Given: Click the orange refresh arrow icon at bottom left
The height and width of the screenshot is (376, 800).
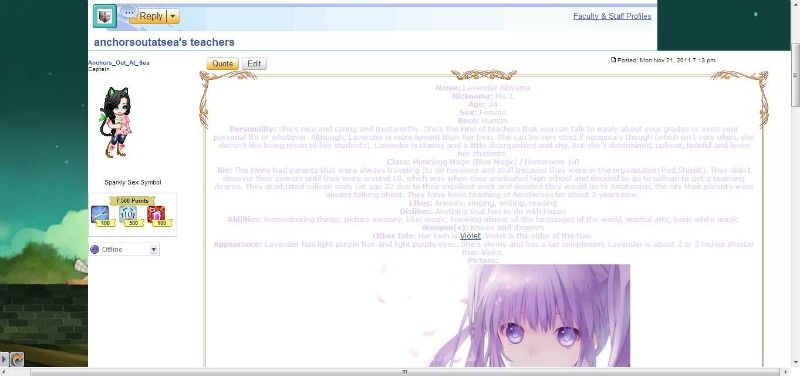Looking at the screenshot, I should click(x=17, y=360).
